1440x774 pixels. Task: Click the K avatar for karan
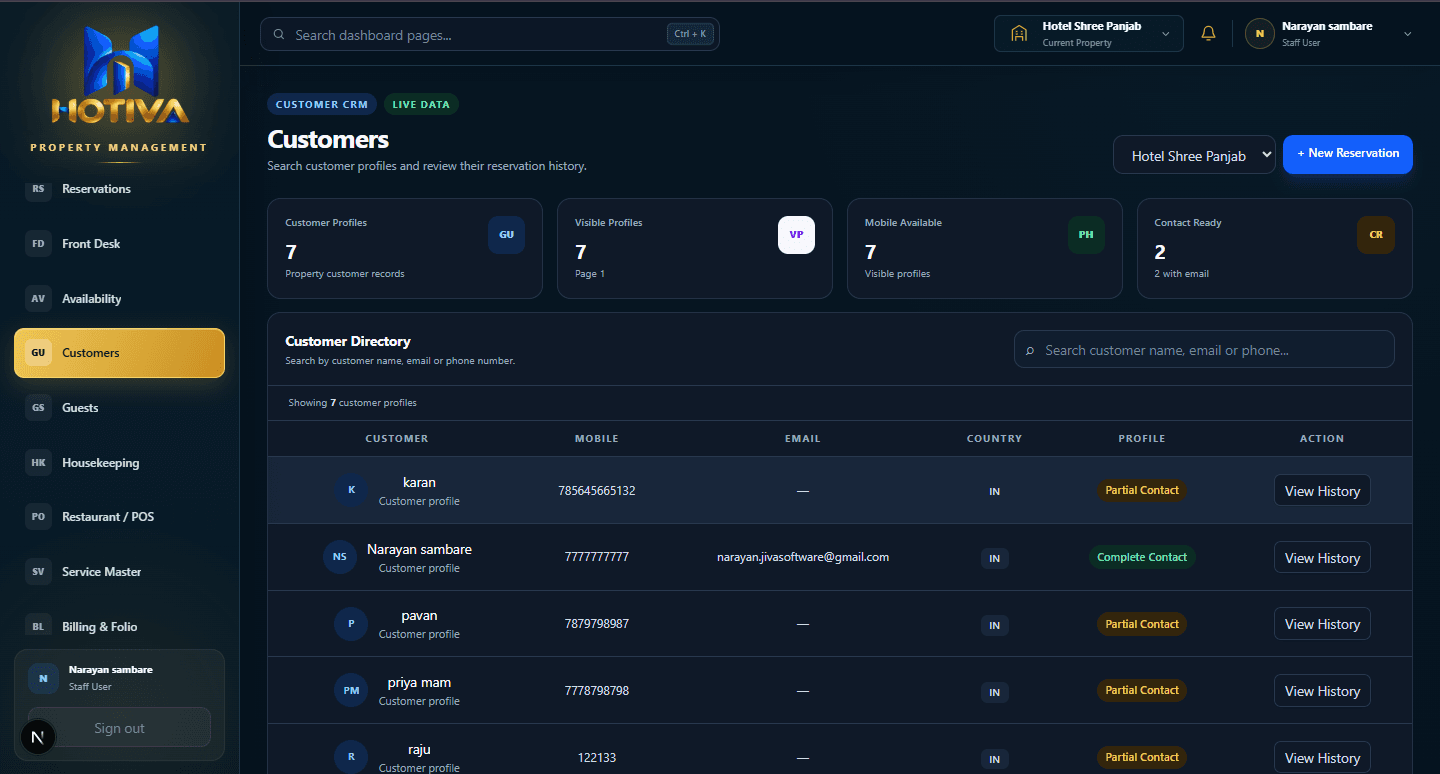click(351, 490)
